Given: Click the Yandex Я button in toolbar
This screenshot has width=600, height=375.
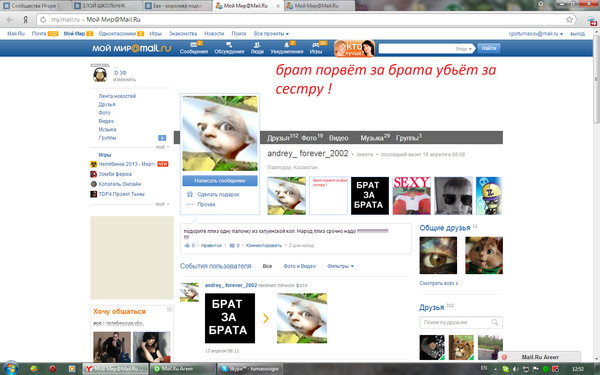Looking at the screenshot, I should coord(25,20).
